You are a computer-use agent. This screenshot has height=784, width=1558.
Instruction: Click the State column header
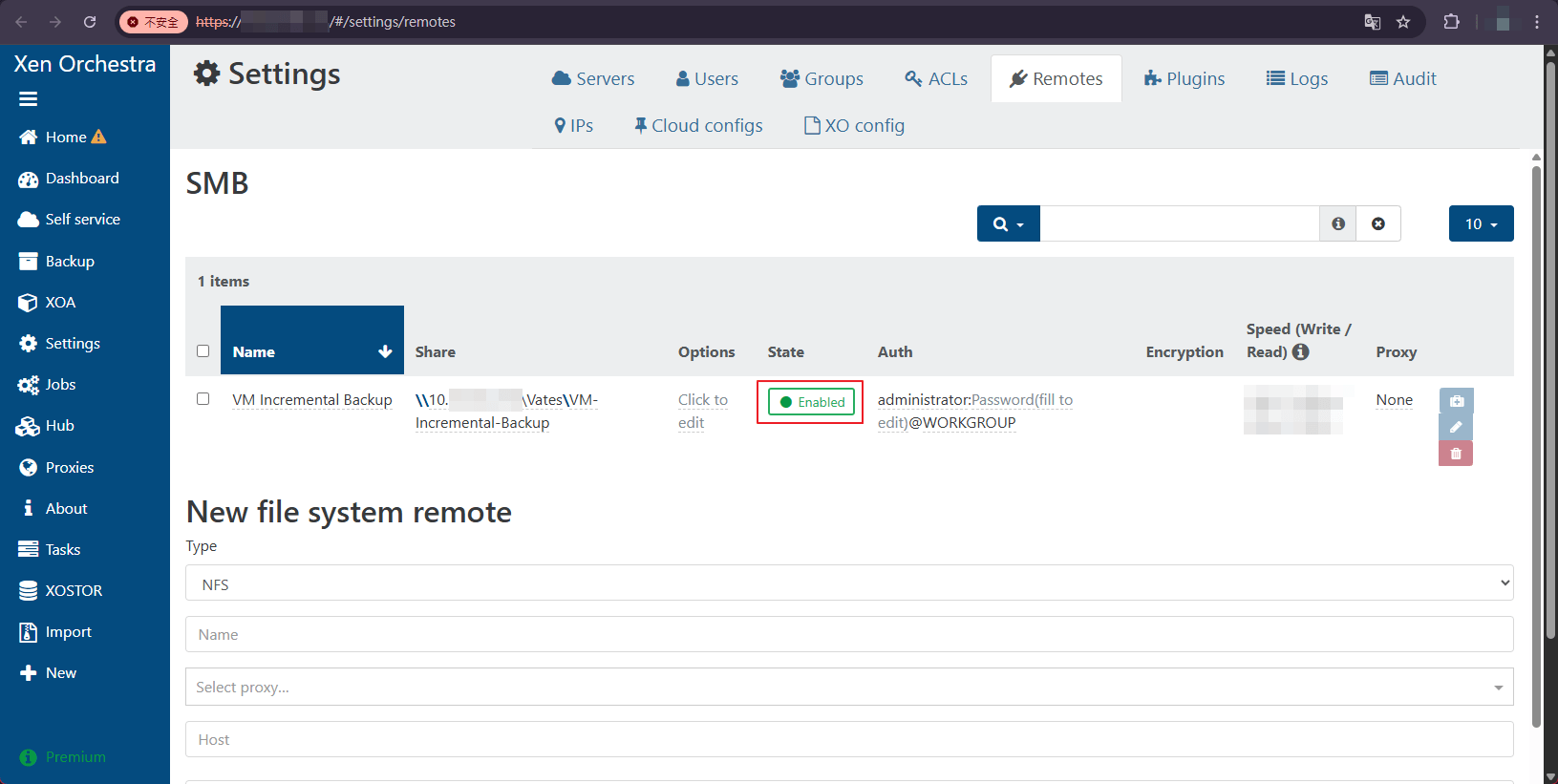[x=785, y=352]
